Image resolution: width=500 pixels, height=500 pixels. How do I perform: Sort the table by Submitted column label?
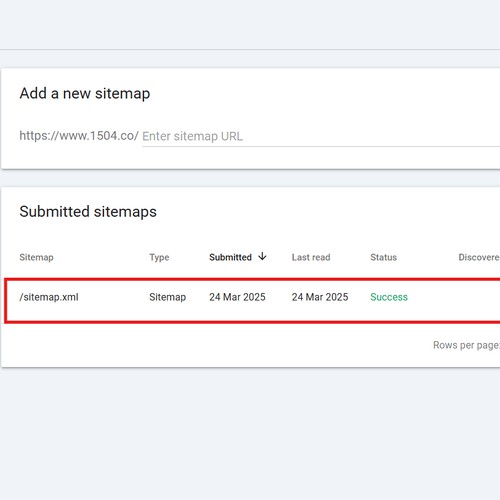point(230,257)
